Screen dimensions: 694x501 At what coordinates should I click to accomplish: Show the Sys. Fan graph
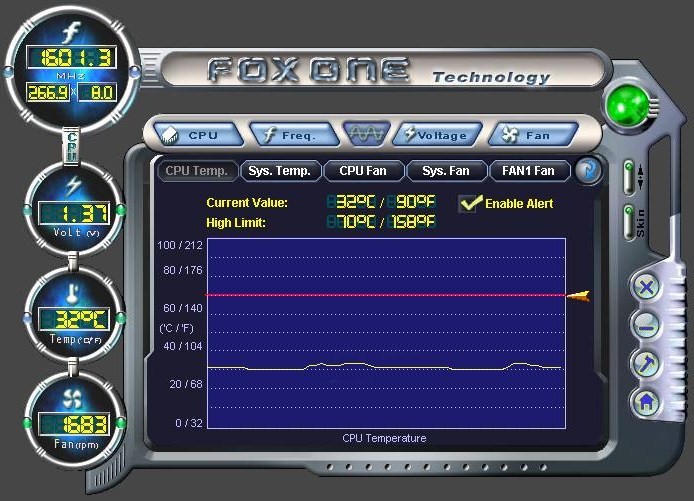446,171
